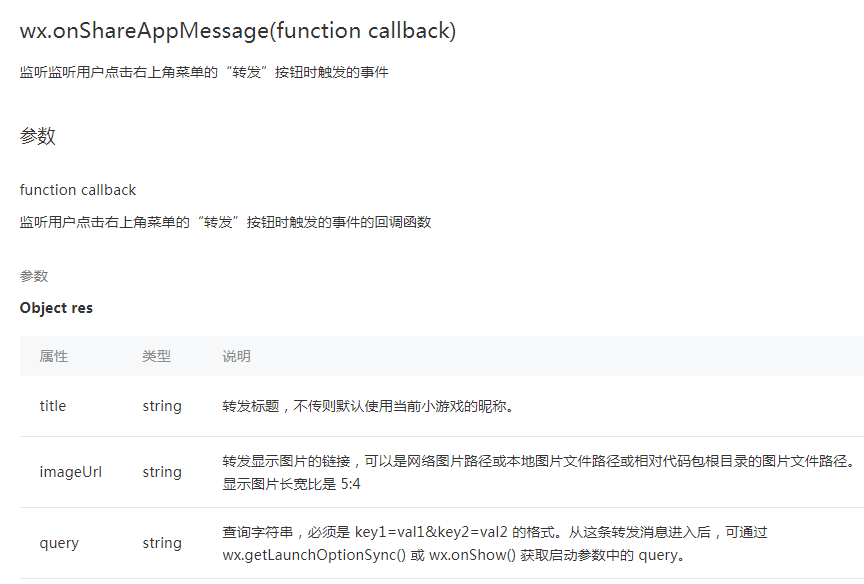Click the 属性 column header in the table
The width and height of the screenshot is (864, 584).
click(54, 356)
